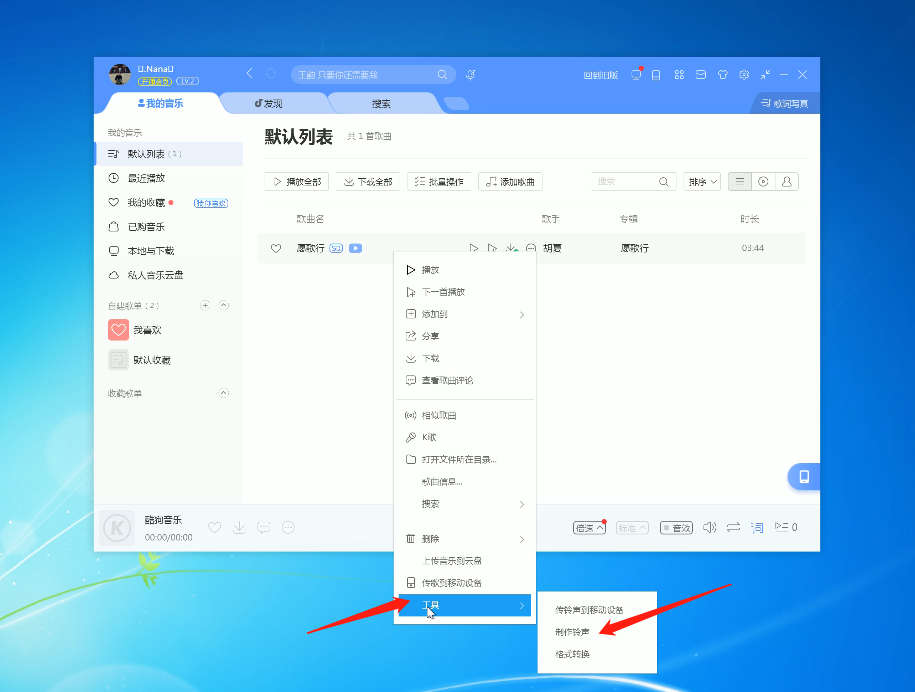This screenshot has width=915, height=692.
Task: Click the magnifier in top search bar
Action: (442, 75)
